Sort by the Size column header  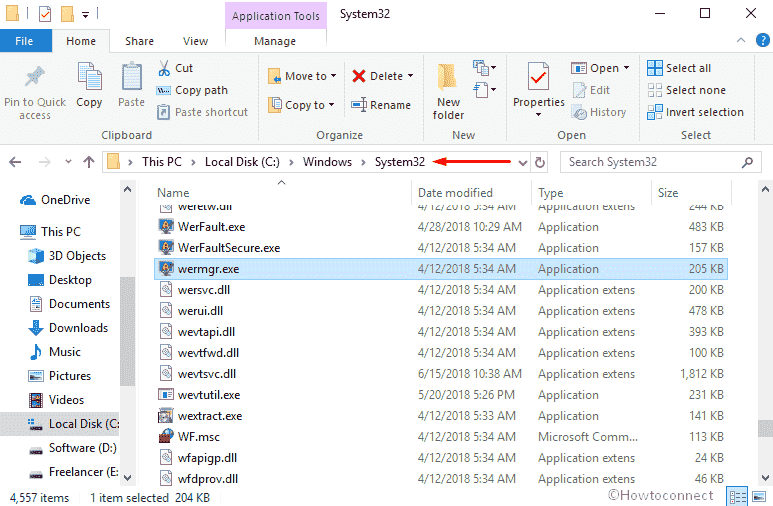click(668, 193)
